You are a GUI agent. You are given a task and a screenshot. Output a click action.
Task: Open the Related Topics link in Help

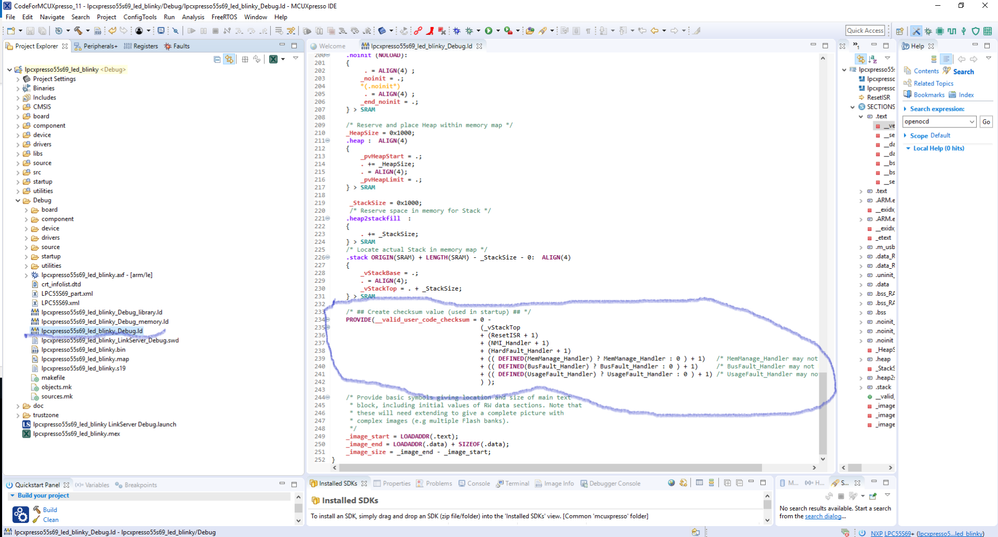pos(934,83)
